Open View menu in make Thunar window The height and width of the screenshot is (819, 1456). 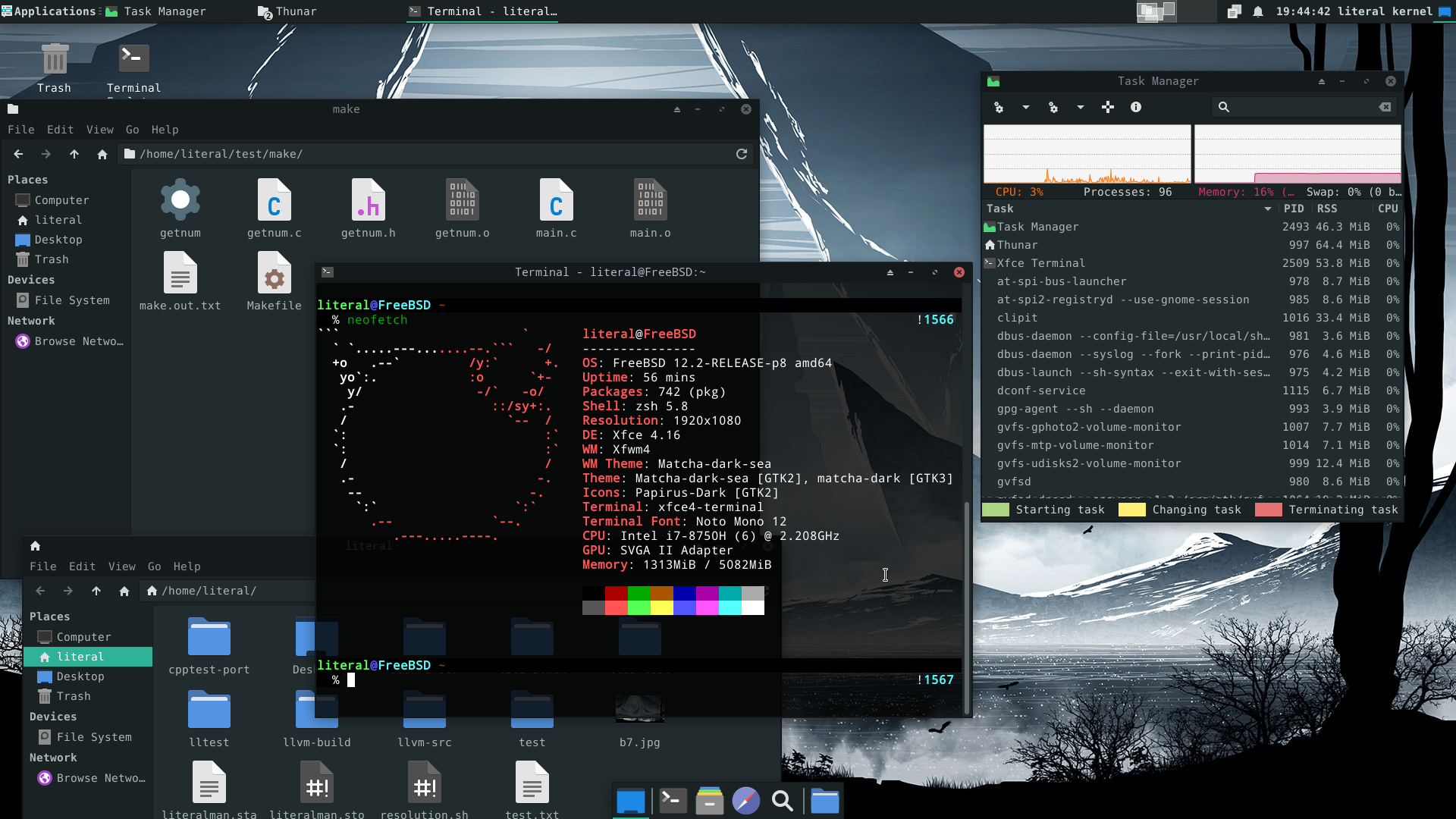click(100, 130)
